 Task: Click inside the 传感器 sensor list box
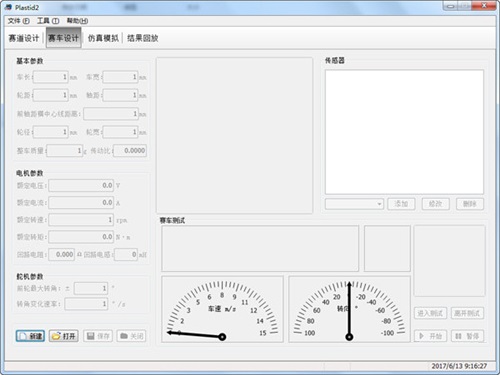tap(404, 132)
